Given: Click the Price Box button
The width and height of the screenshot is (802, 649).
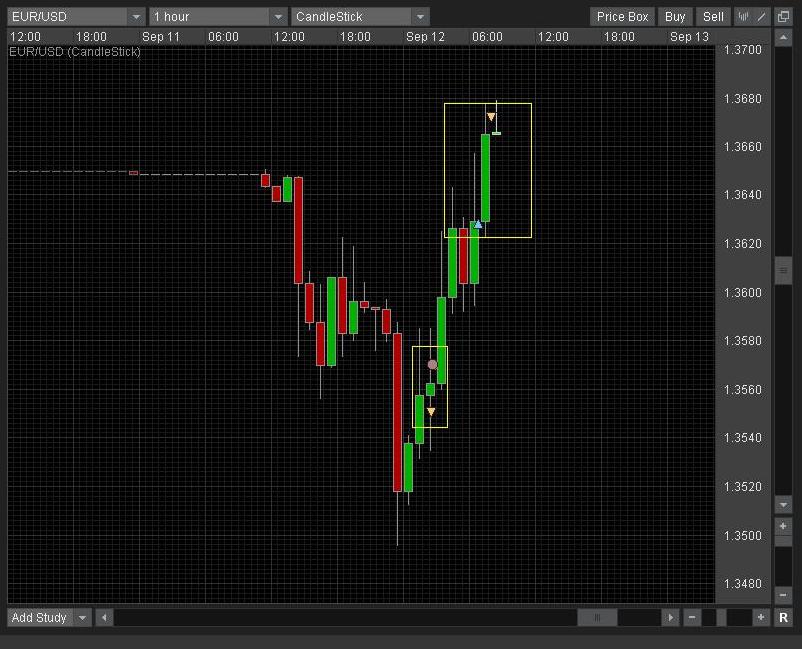Looking at the screenshot, I should point(622,17).
